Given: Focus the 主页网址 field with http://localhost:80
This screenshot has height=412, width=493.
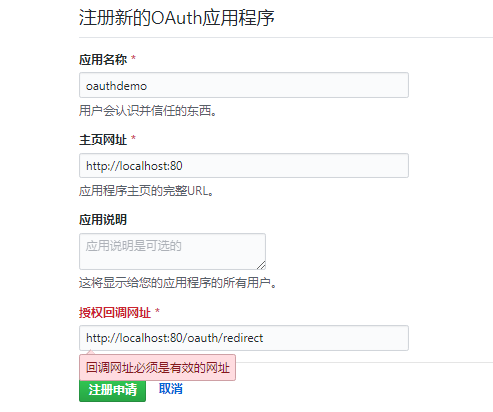Looking at the screenshot, I should pyautogui.click(x=244, y=166).
